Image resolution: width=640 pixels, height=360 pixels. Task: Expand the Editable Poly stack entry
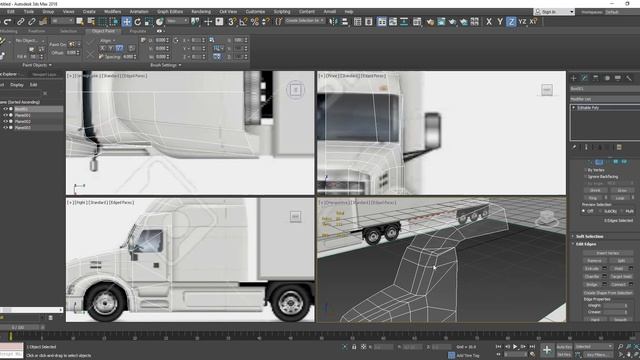click(574, 108)
